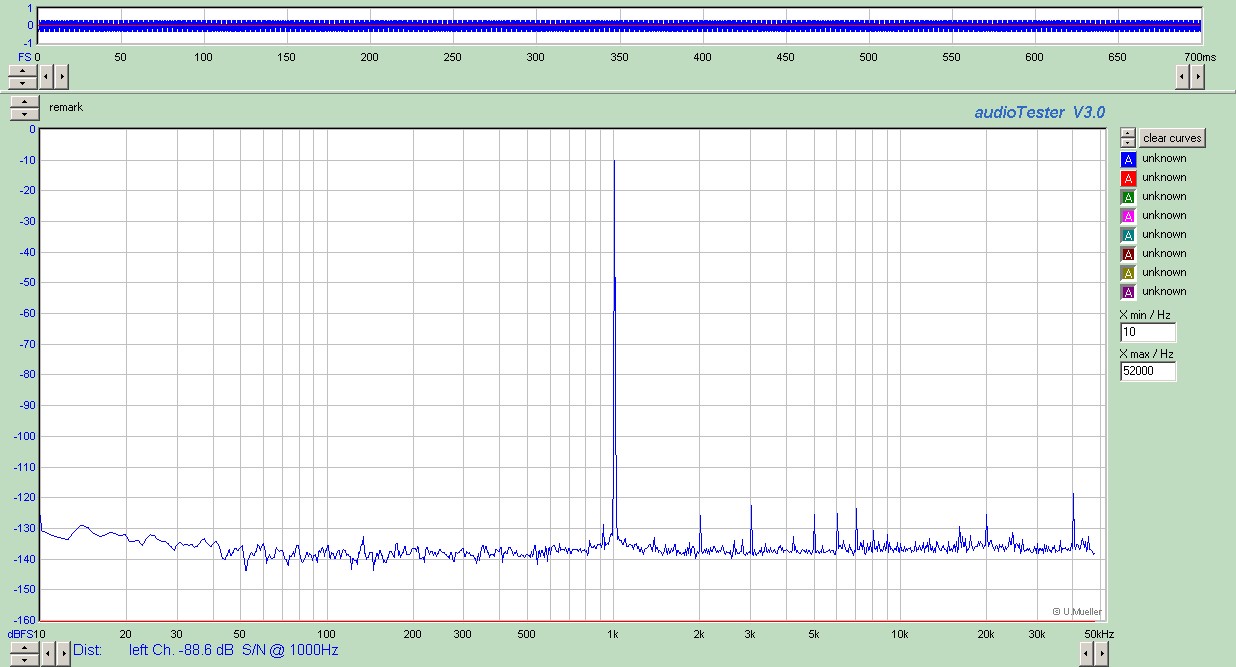Click the left arrow under the 700ms mark
Viewport: 1236px width, 667px height.
click(1182, 76)
